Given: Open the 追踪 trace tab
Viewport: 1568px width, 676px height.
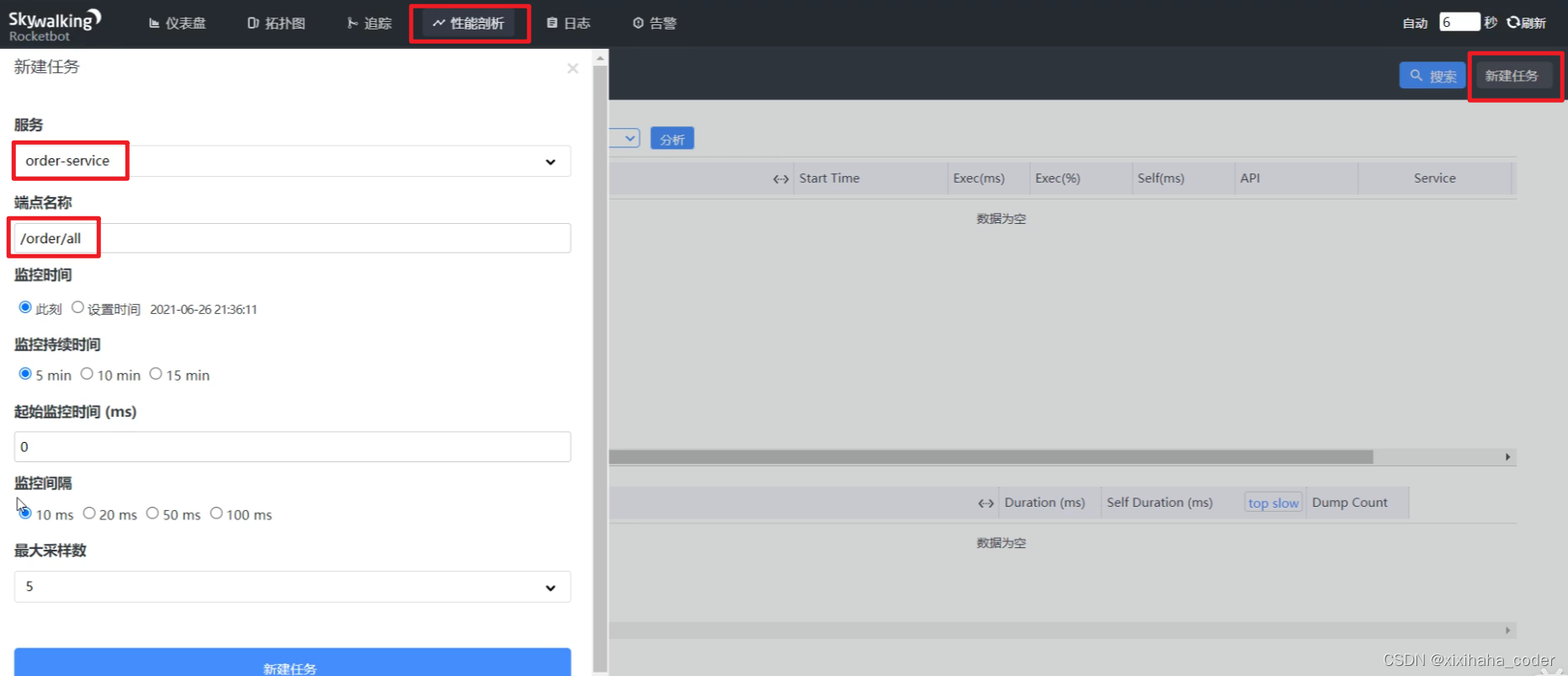Looking at the screenshot, I should pyautogui.click(x=370, y=24).
